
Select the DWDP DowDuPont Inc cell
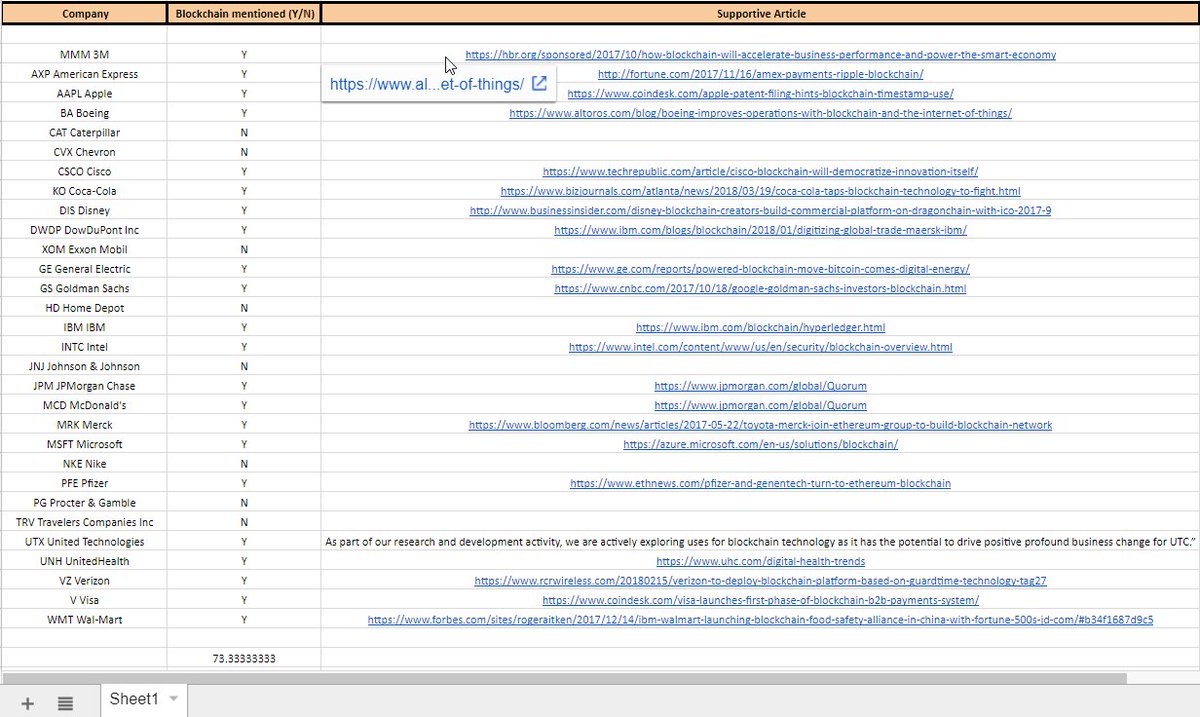click(x=84, y=230)
